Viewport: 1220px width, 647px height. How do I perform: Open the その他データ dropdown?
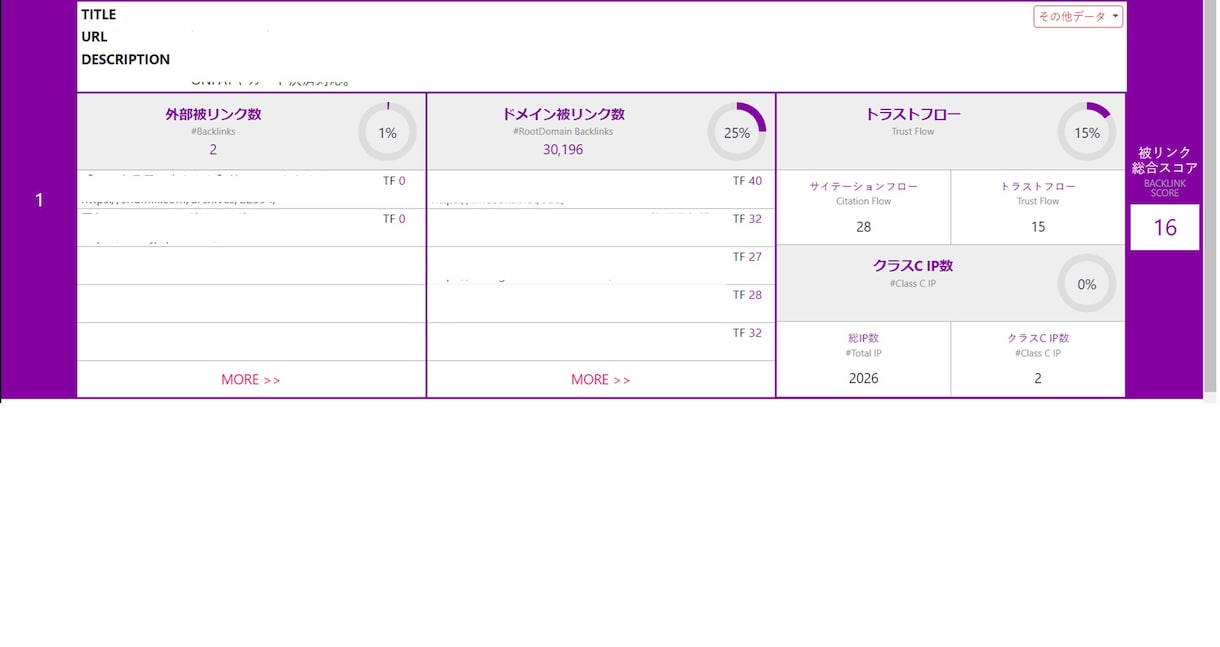pyautogui.click(x=1078, y=16)
